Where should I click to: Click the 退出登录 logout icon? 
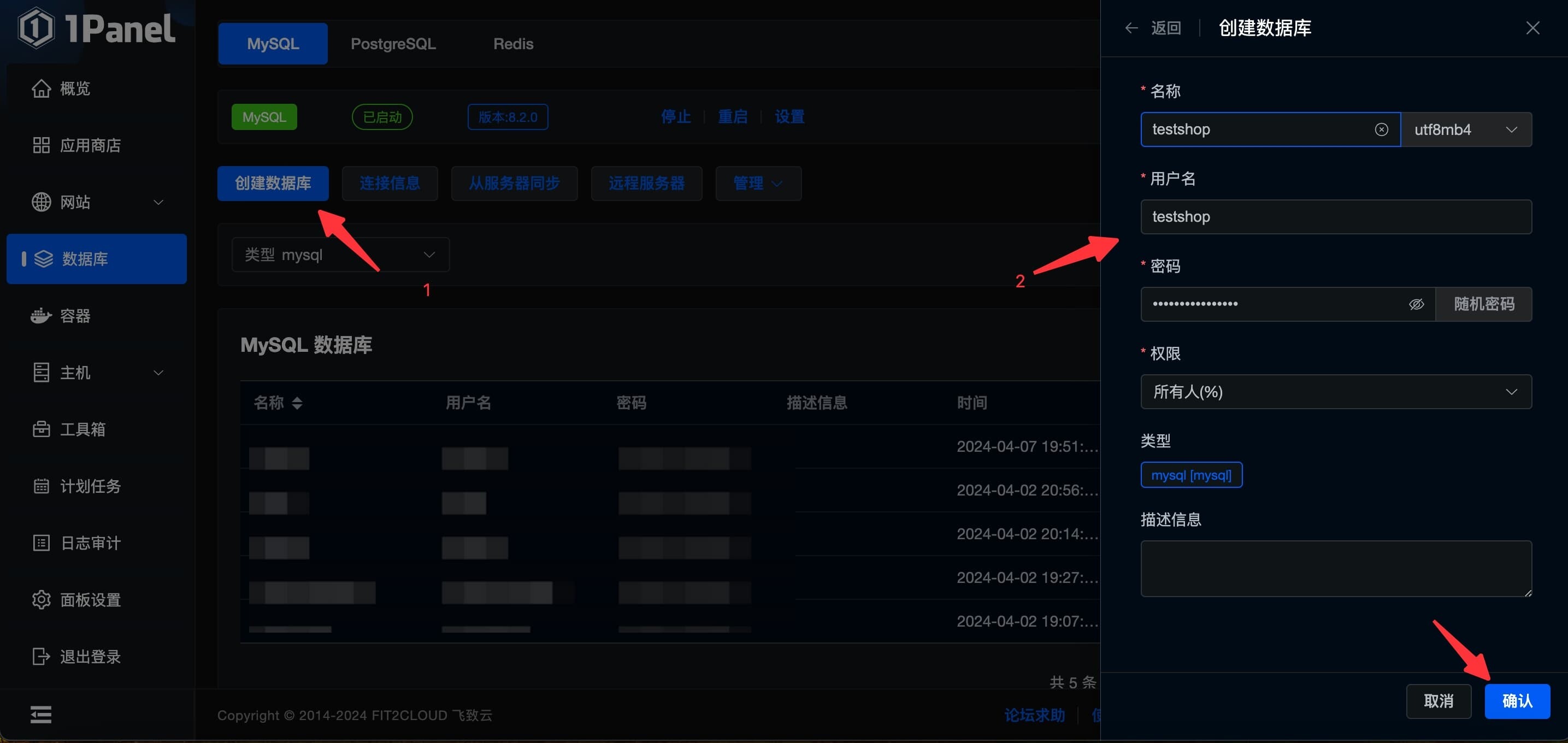click(41, 657)
